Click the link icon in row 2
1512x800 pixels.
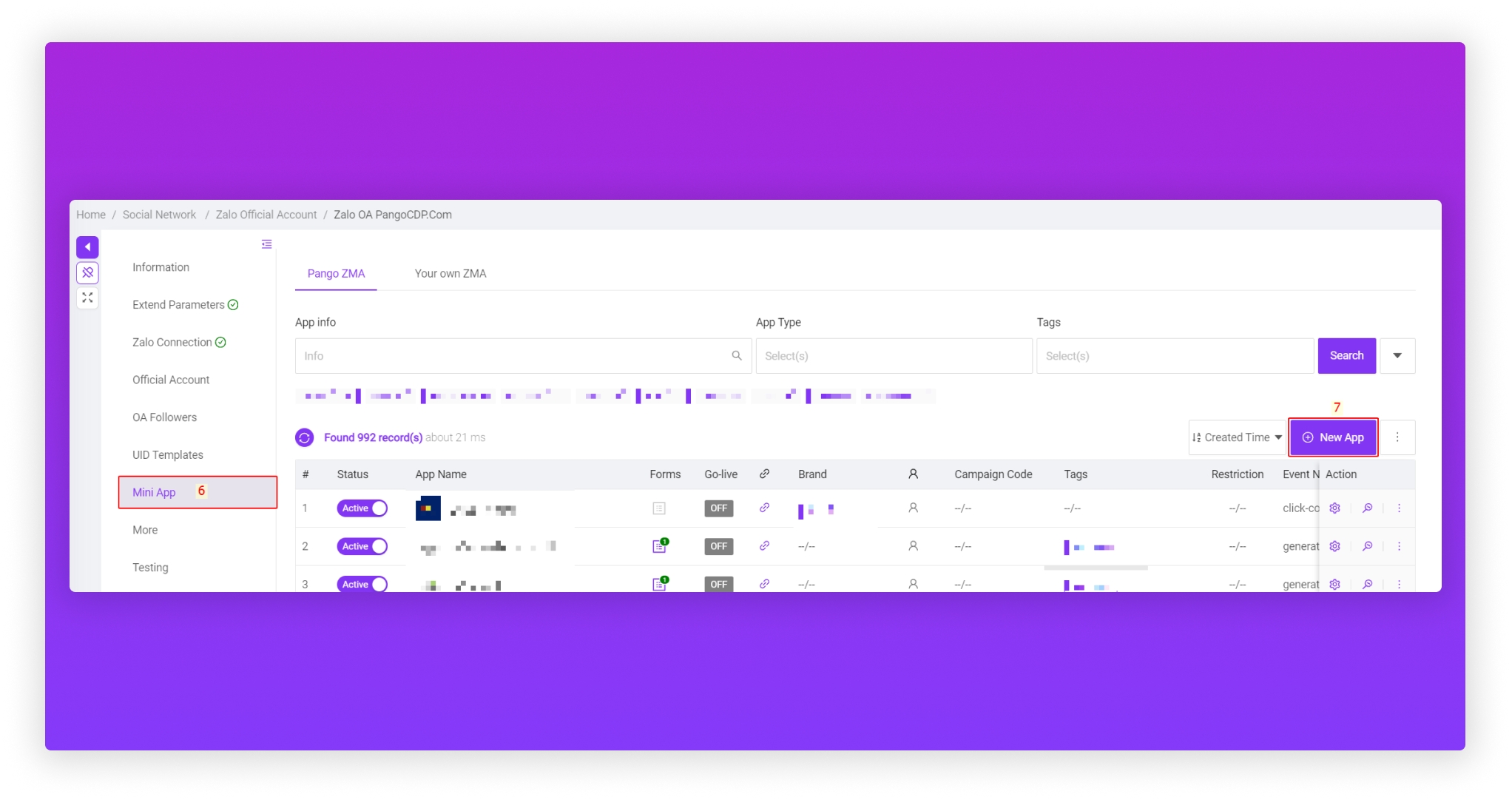coord(764,546)
